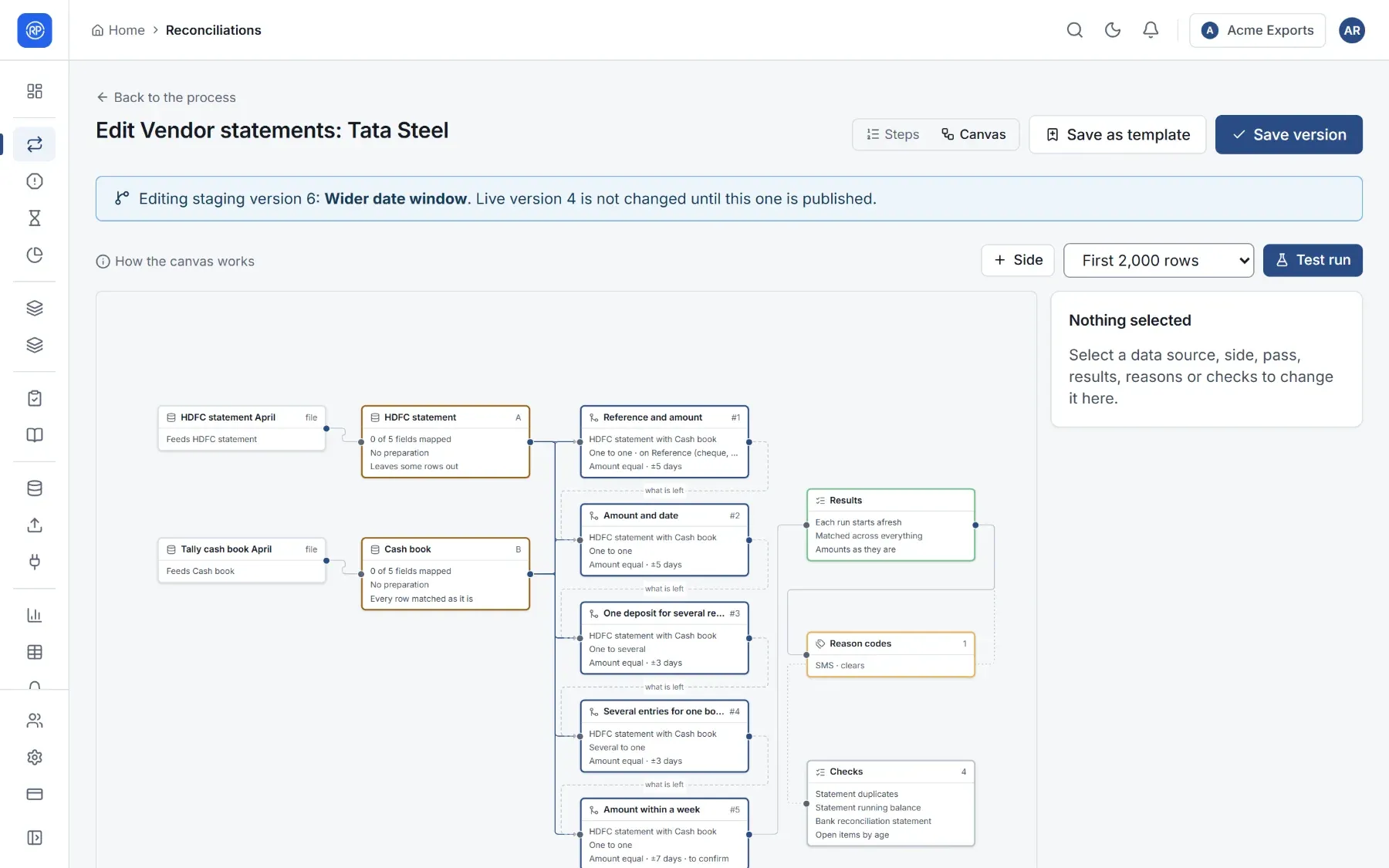
Task: Click the app logo in sidebar
Action: pos(35,30)
